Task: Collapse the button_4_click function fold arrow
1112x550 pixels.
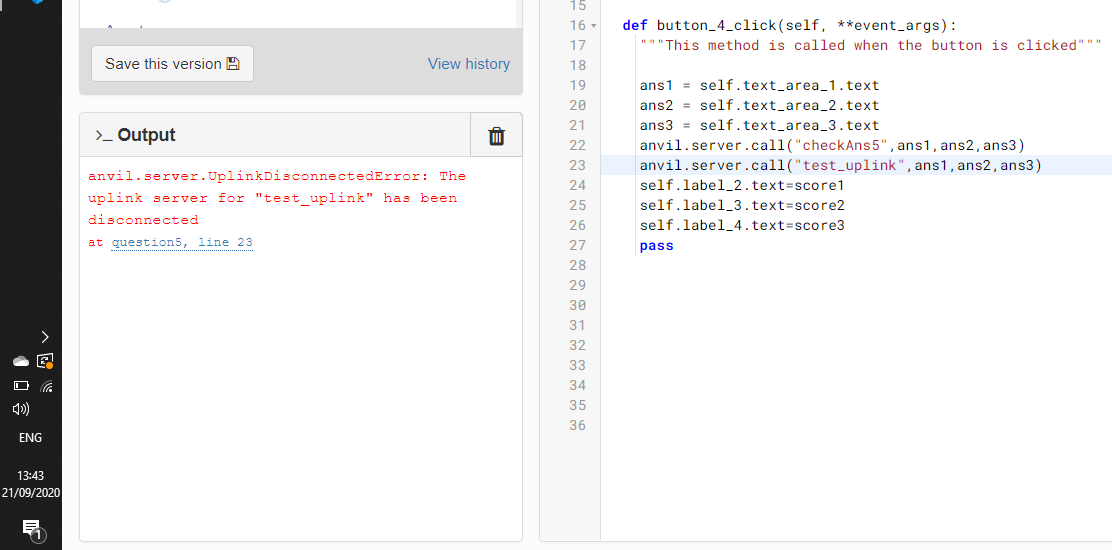Action: [594, 26]
